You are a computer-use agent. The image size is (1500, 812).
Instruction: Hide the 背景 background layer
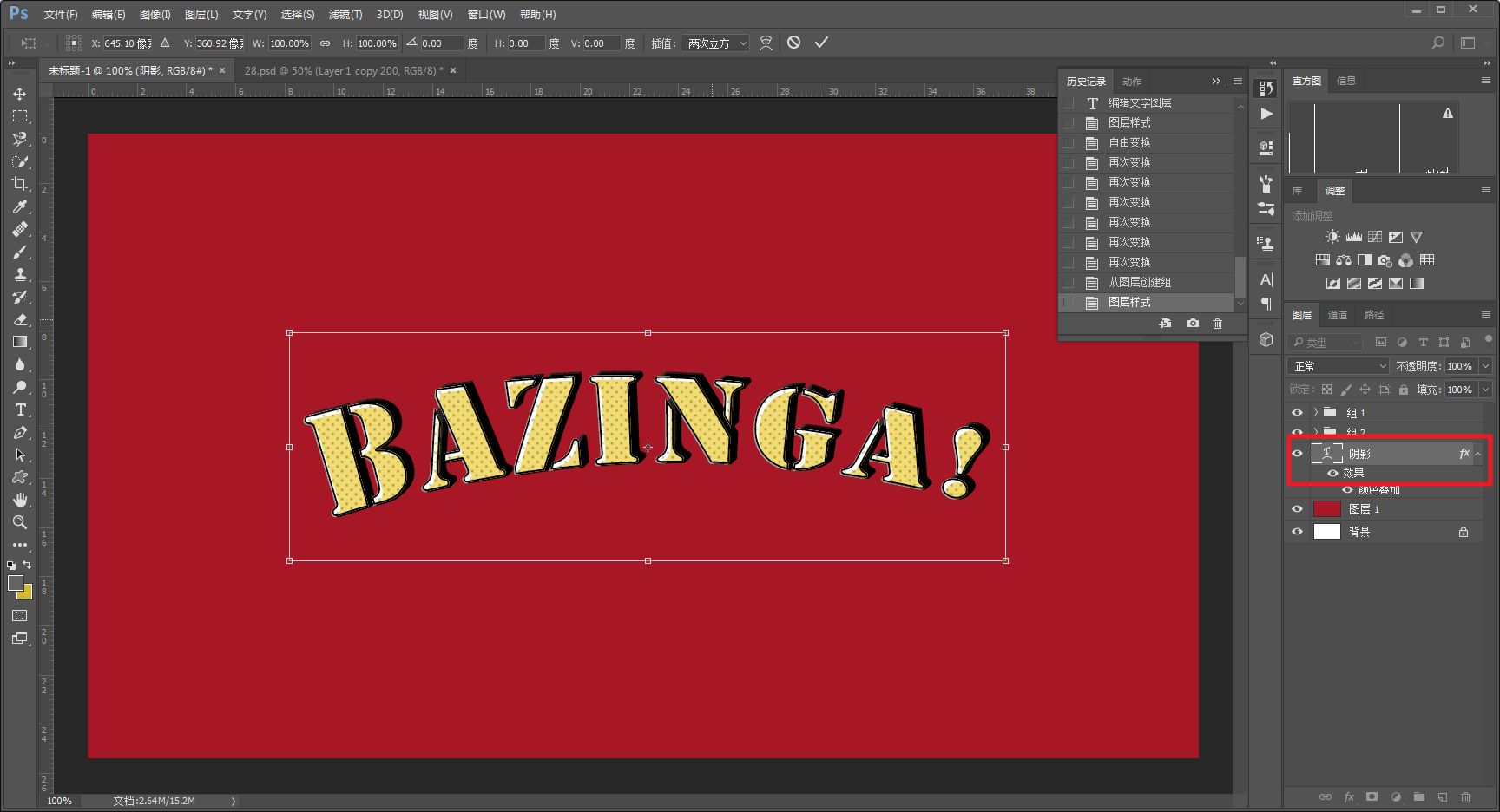coord(1297,532)
